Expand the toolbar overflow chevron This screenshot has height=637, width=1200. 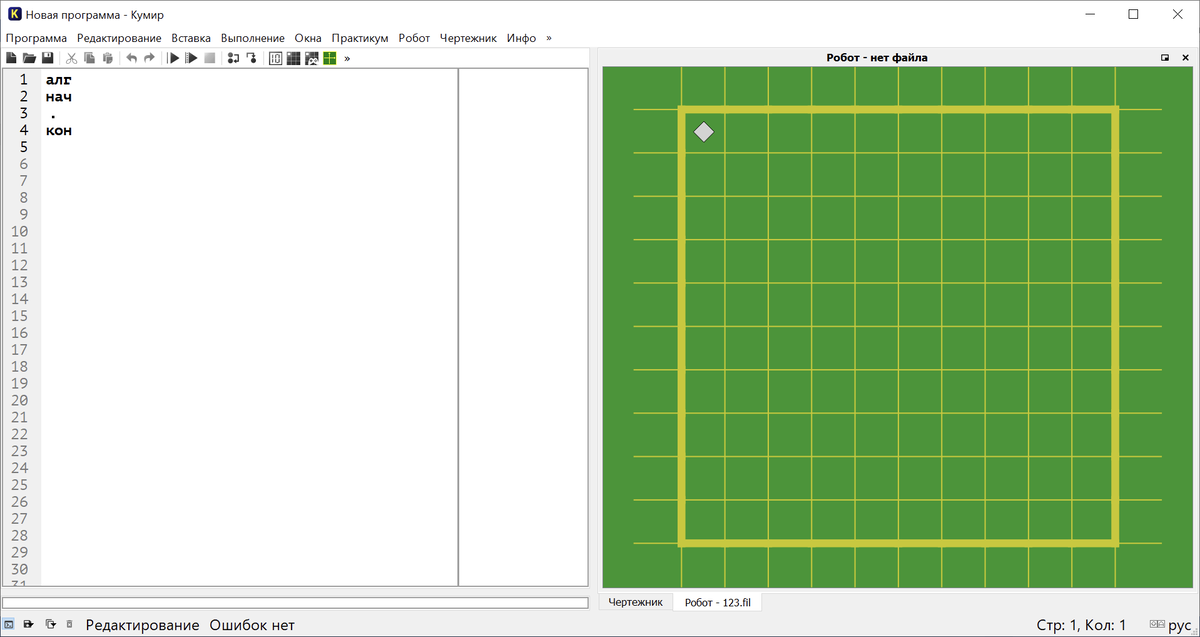click(x=347, y=58)
